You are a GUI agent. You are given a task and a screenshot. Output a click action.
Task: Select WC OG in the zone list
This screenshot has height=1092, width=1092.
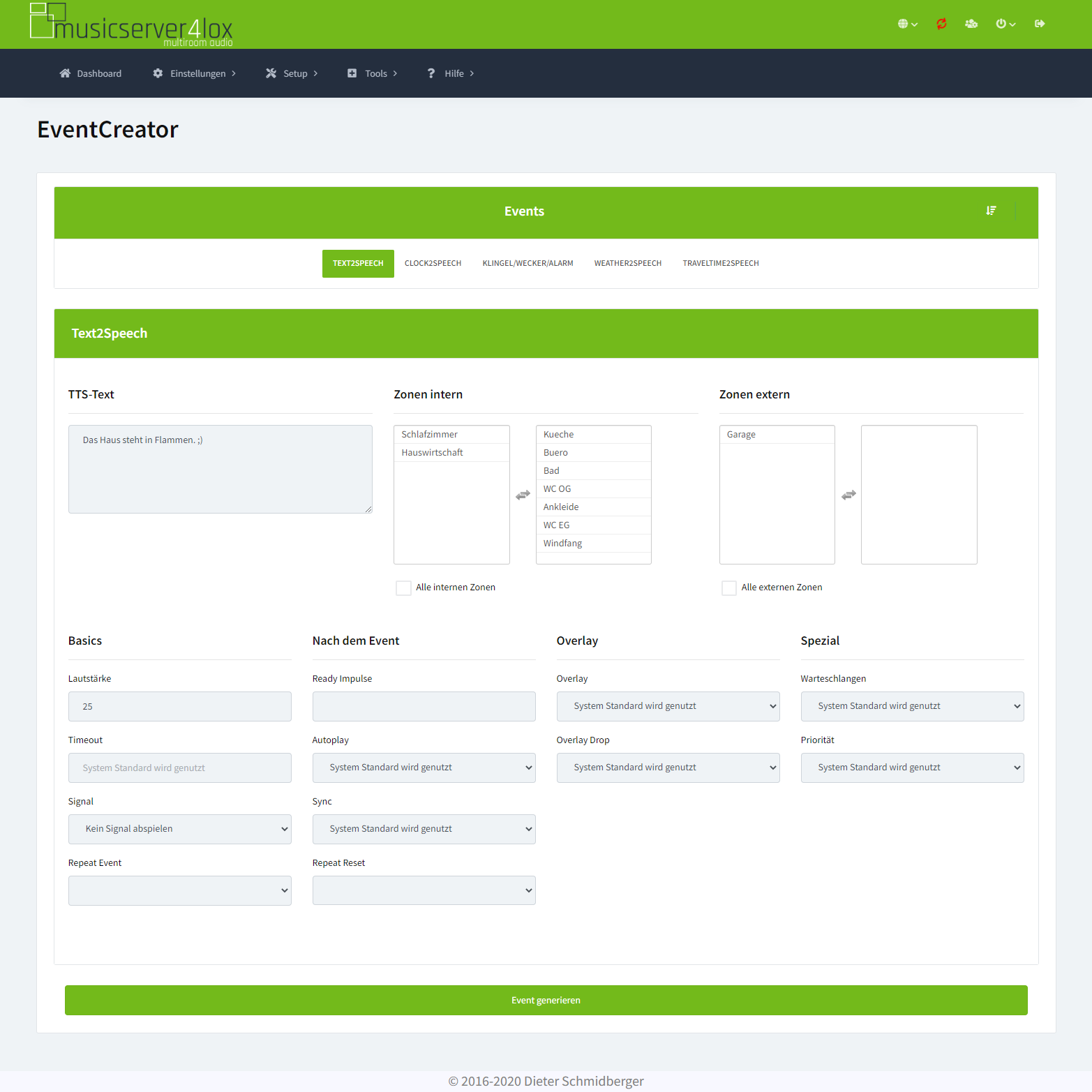click(594, 489)
